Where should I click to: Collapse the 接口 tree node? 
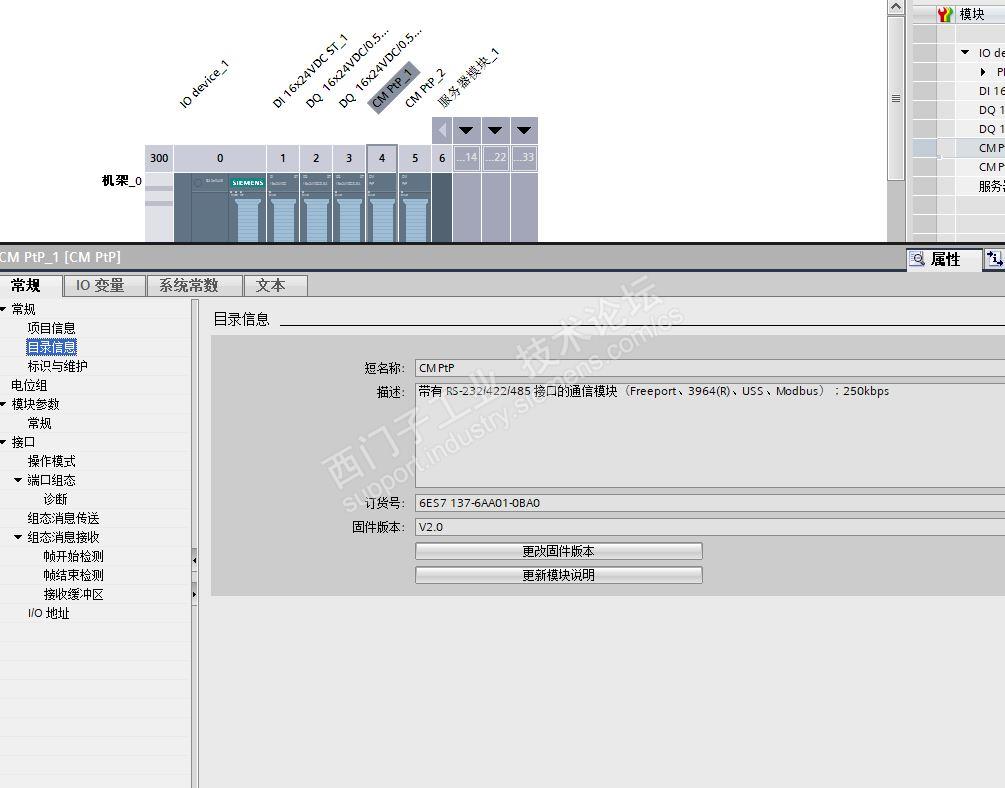tap(3, 442)
